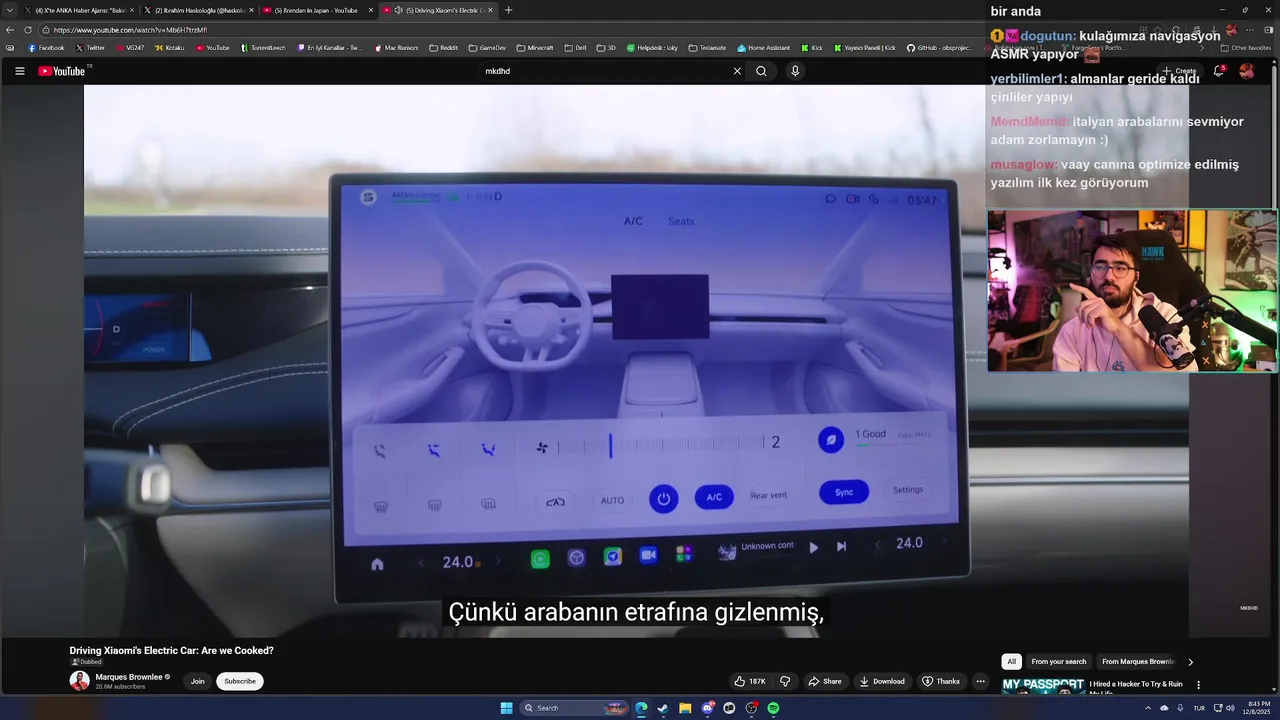Open the YouTube account avatar menu
Image resolution: width=1280 pixels, height=720 pixels.
1246,71
